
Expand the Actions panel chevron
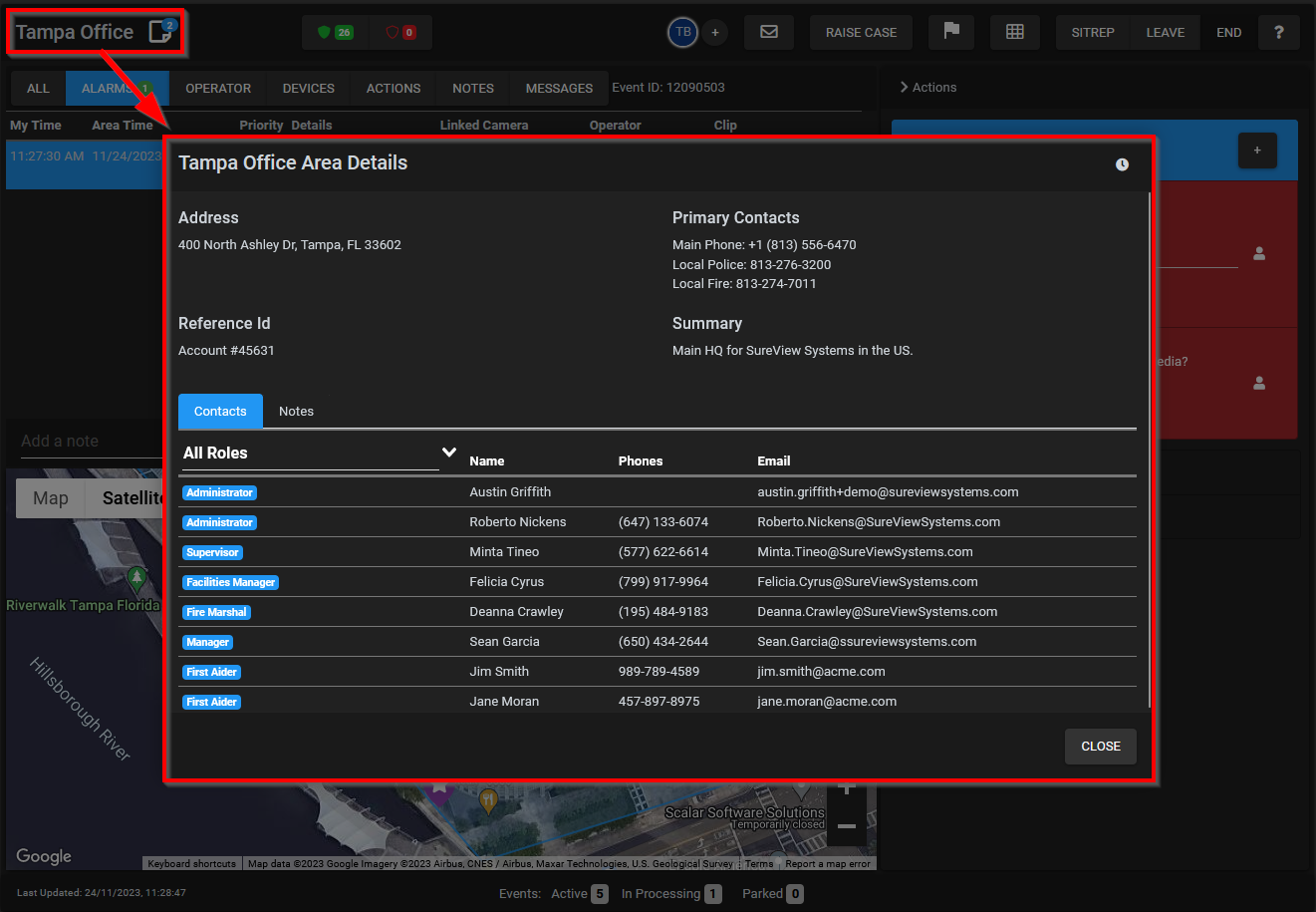pos(904,87)
